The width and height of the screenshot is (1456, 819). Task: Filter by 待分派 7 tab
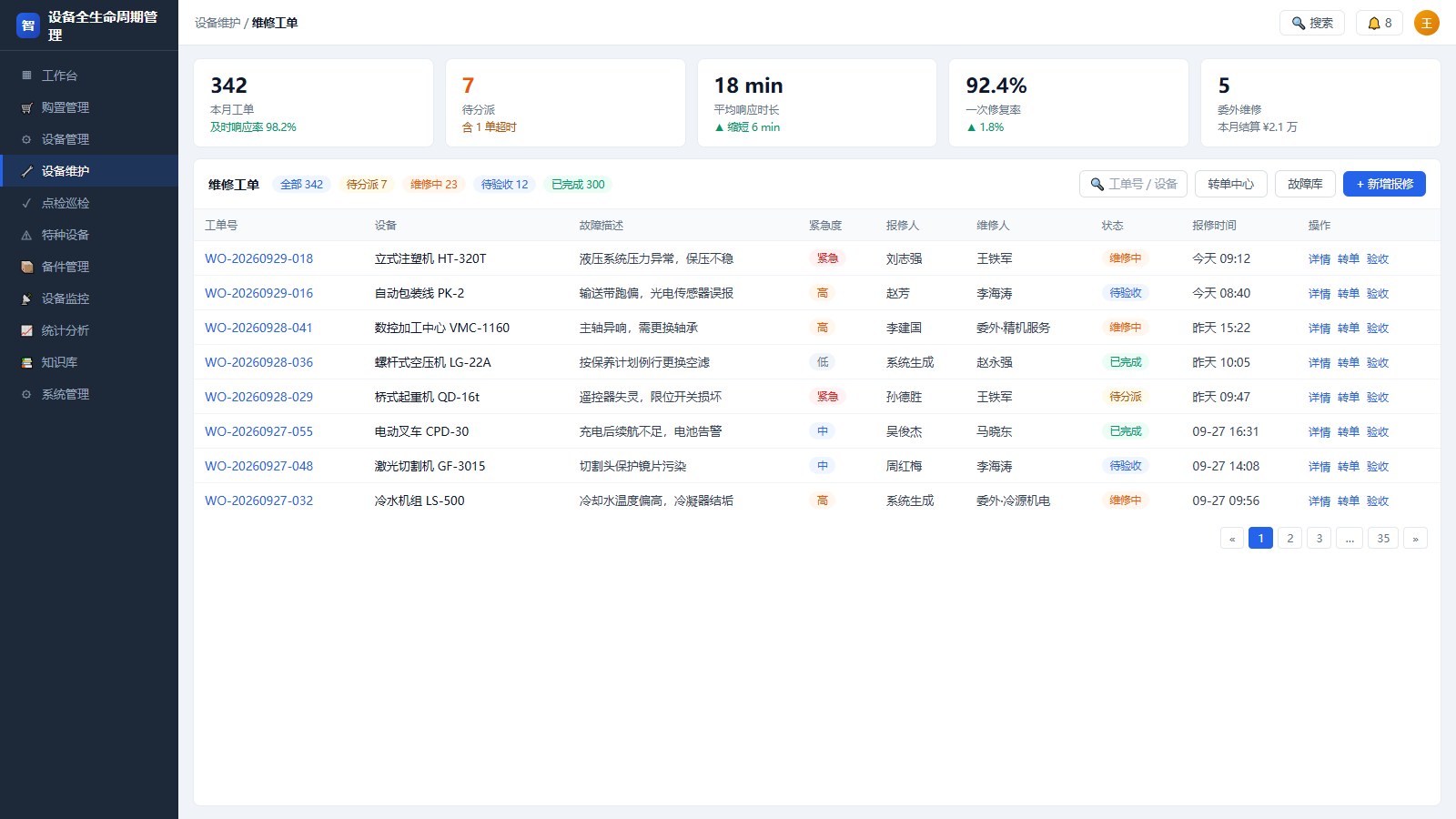click(367, 185)
